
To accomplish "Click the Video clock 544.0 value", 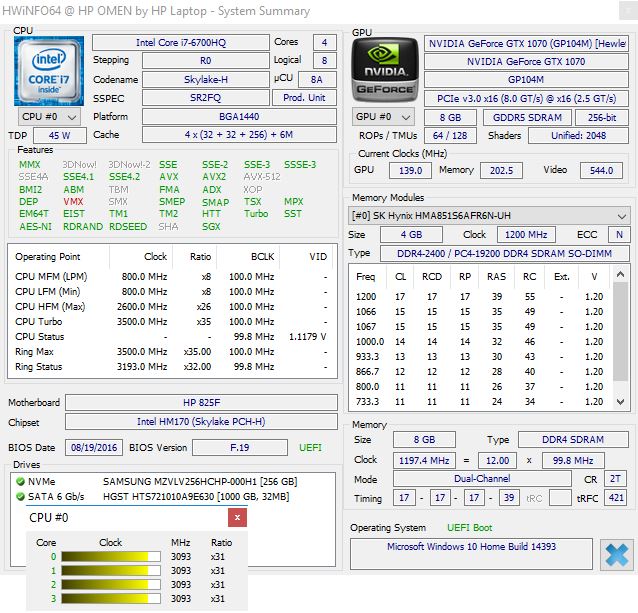I will [601, 170].
